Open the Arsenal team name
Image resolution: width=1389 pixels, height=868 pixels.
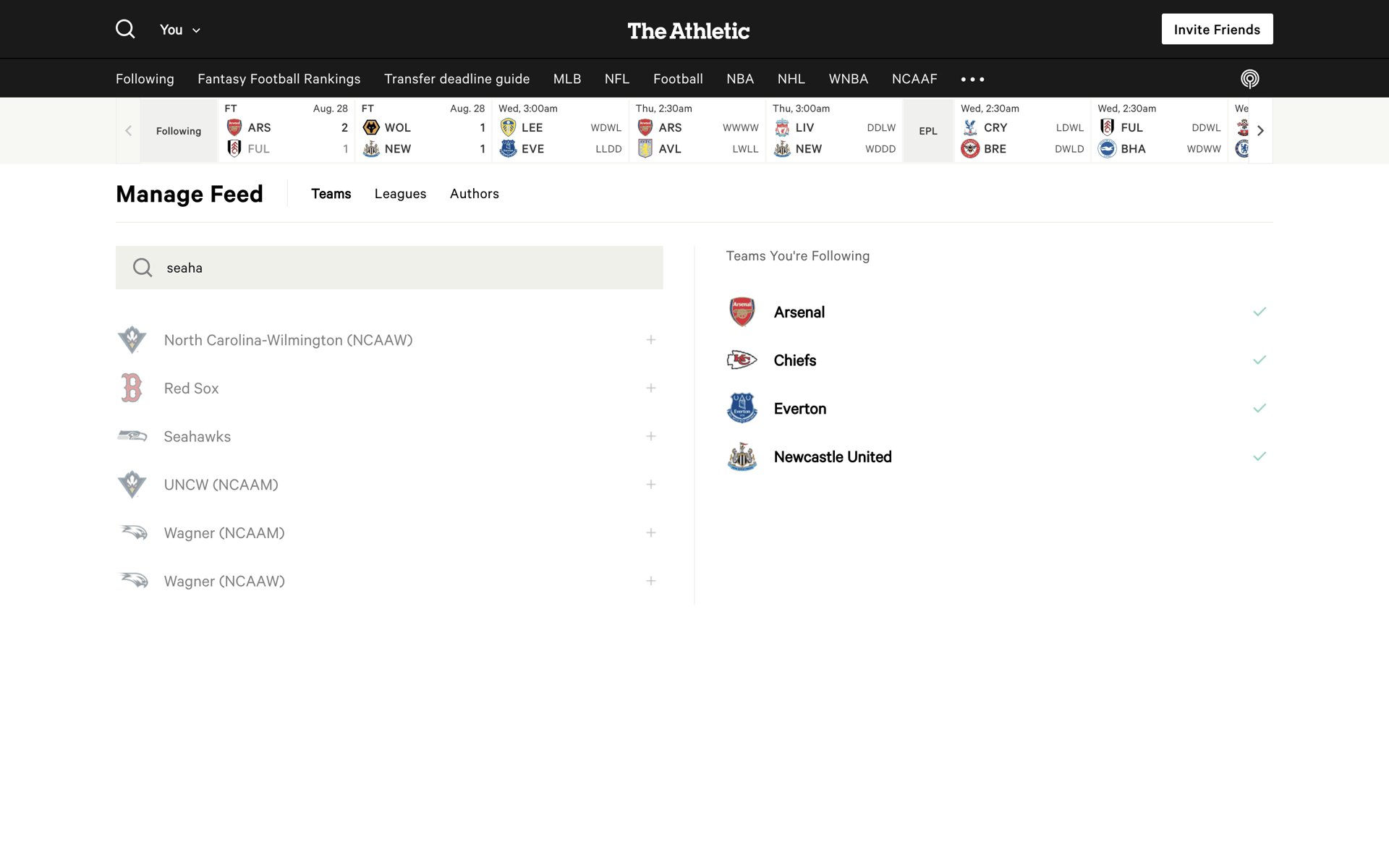click(x=799, y=312)
